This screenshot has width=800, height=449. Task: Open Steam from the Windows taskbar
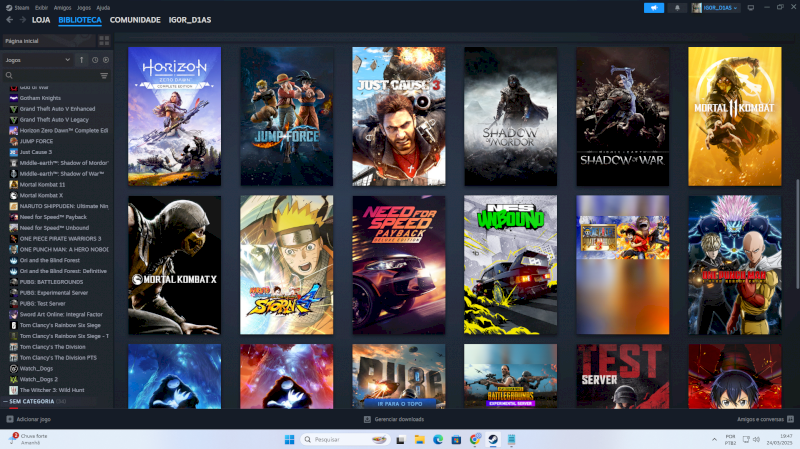click(493, 439)
